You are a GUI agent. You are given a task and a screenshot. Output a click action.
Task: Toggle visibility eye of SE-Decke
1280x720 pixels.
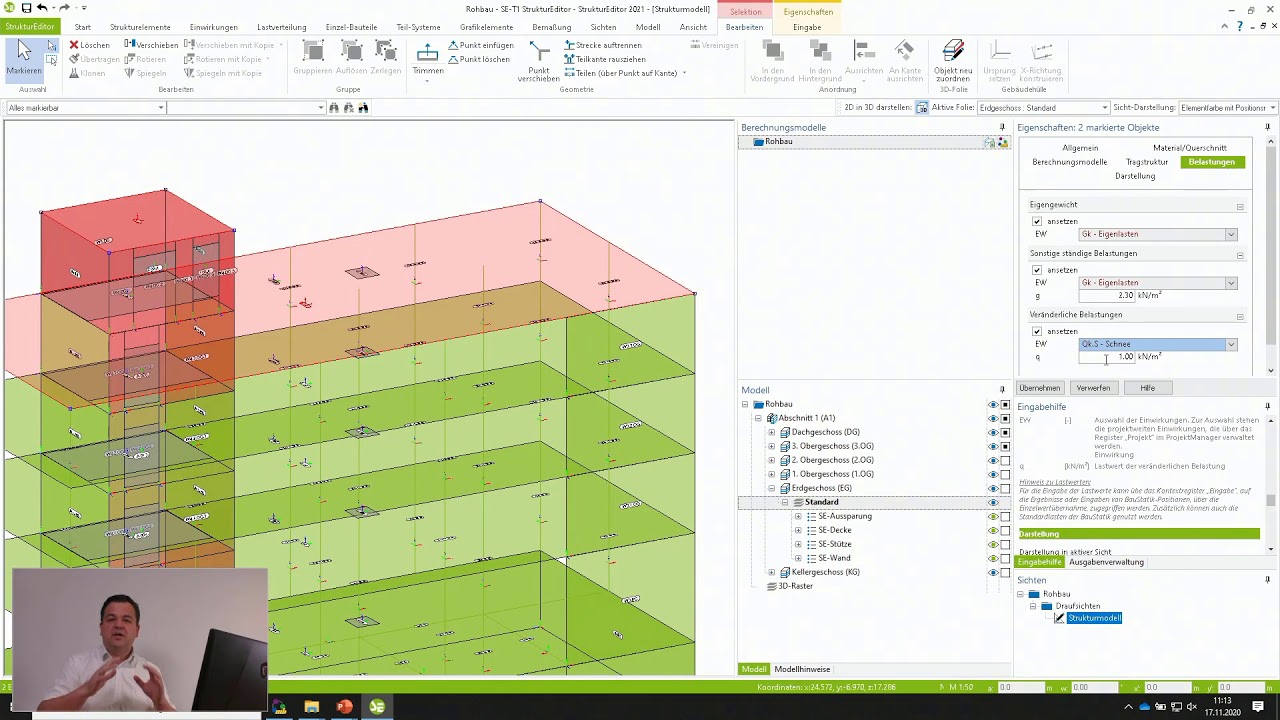click(993, 530)
